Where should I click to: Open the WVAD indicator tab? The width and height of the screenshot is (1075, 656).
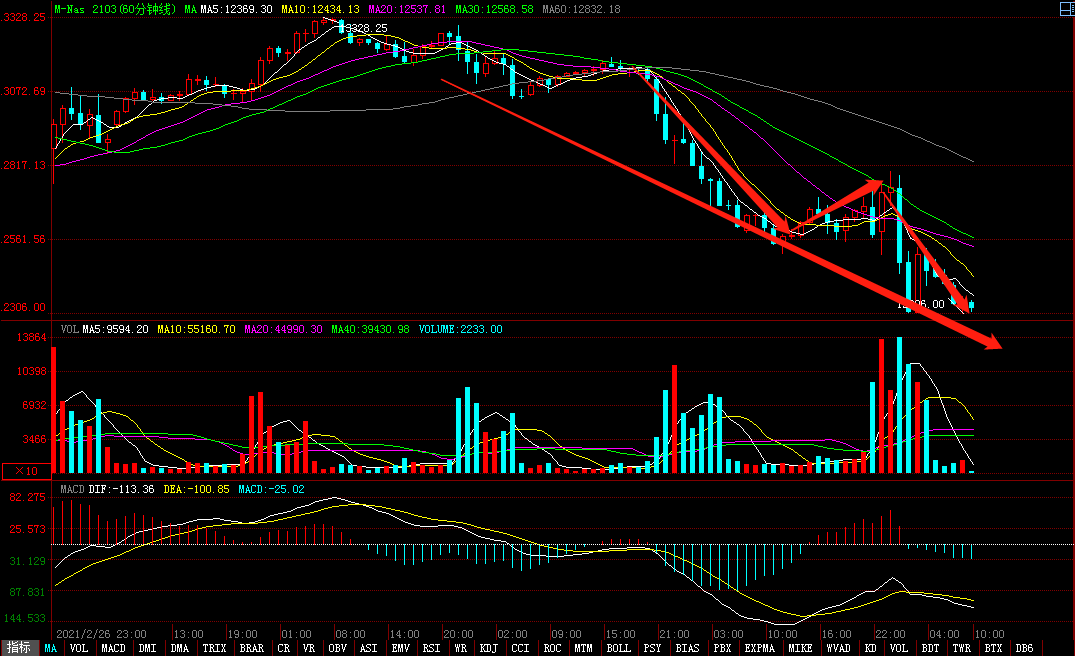838,649
